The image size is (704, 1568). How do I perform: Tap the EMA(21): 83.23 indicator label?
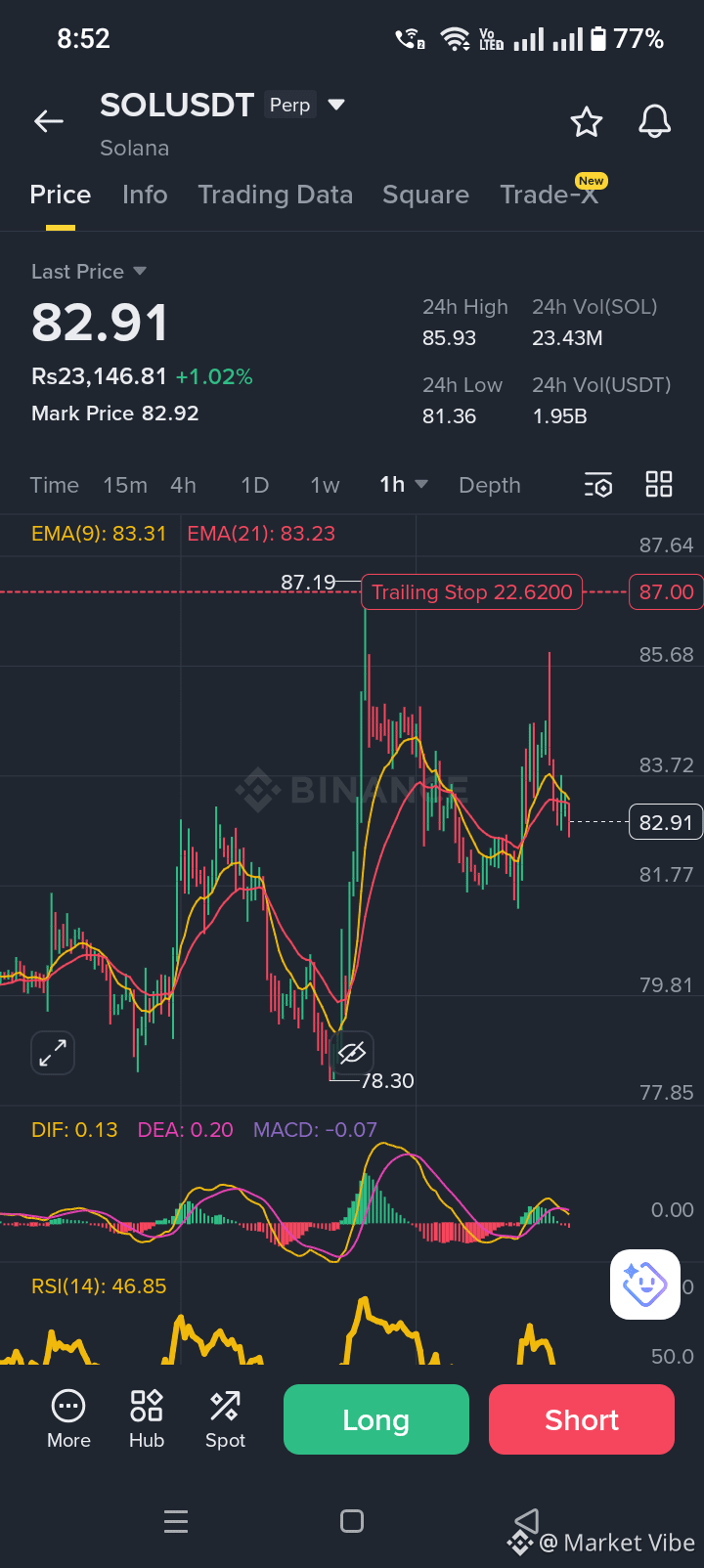click(261, 534)
